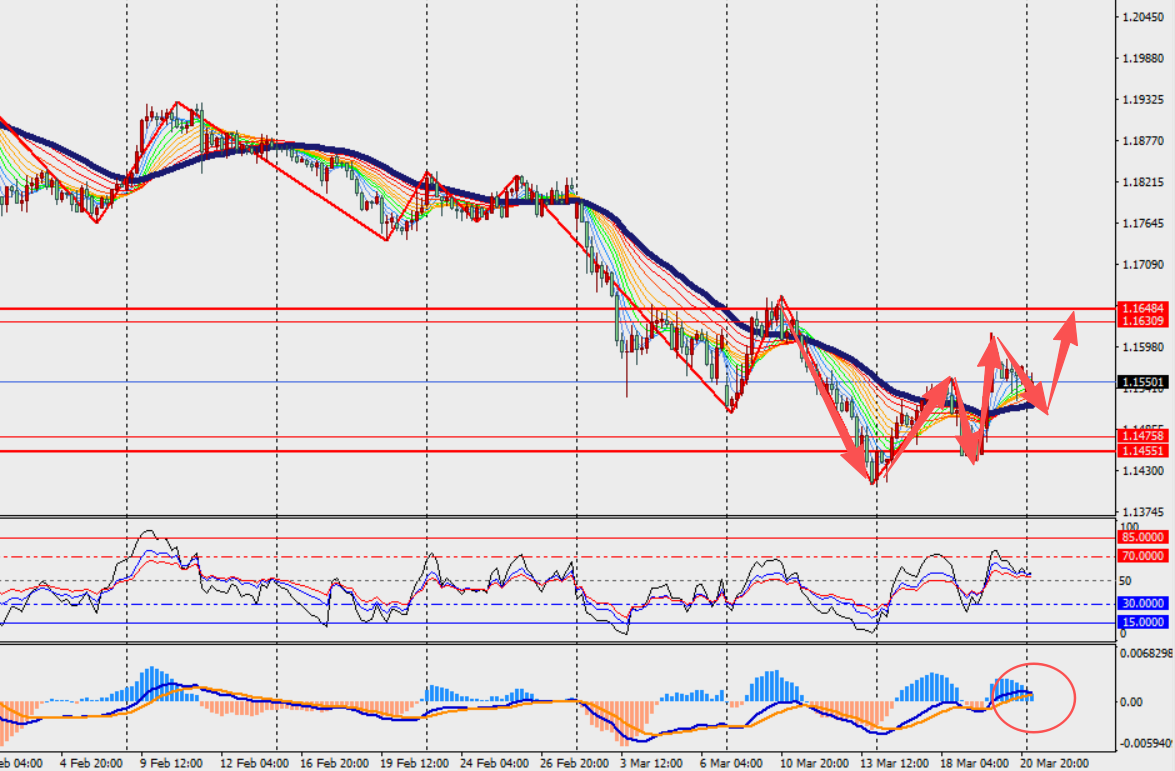Select the 1.16309 resistance level label
Viewport: 1175px width, 771px height.
coord(1142,321)
